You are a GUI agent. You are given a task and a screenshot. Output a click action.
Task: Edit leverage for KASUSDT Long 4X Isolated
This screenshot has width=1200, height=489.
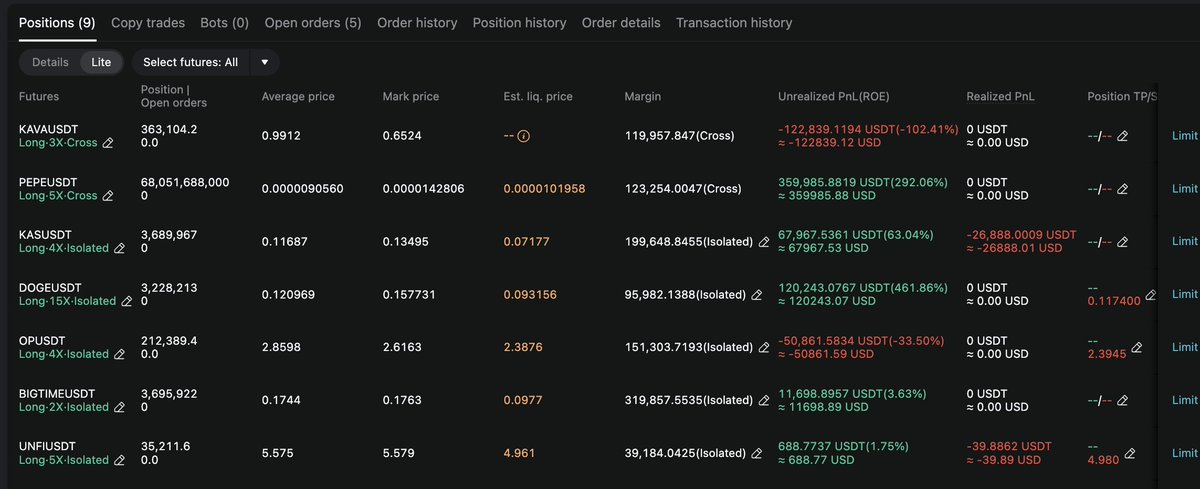coord(119,248)
